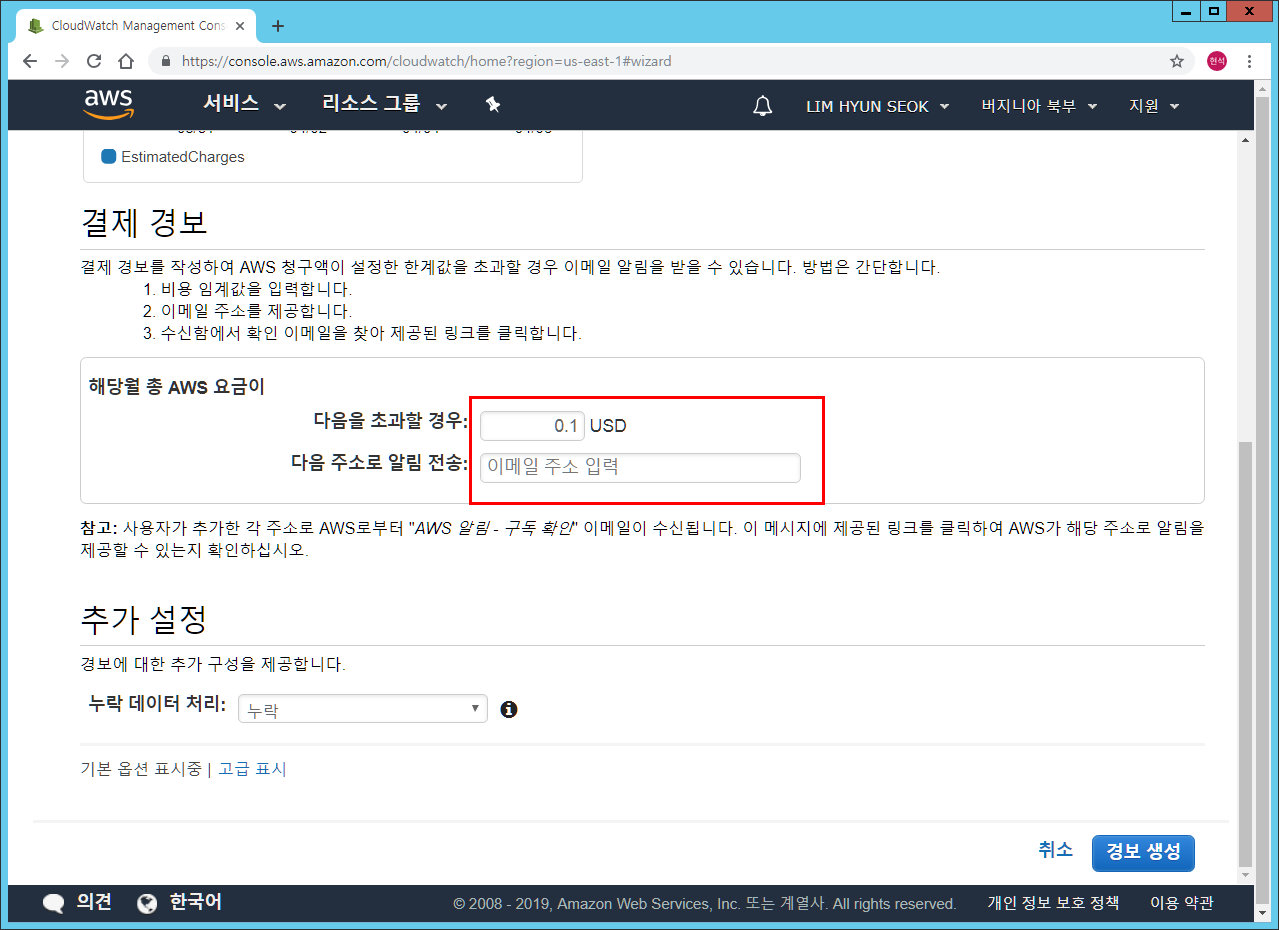Select the CloudWatch Management Console tab

(135, 26)
